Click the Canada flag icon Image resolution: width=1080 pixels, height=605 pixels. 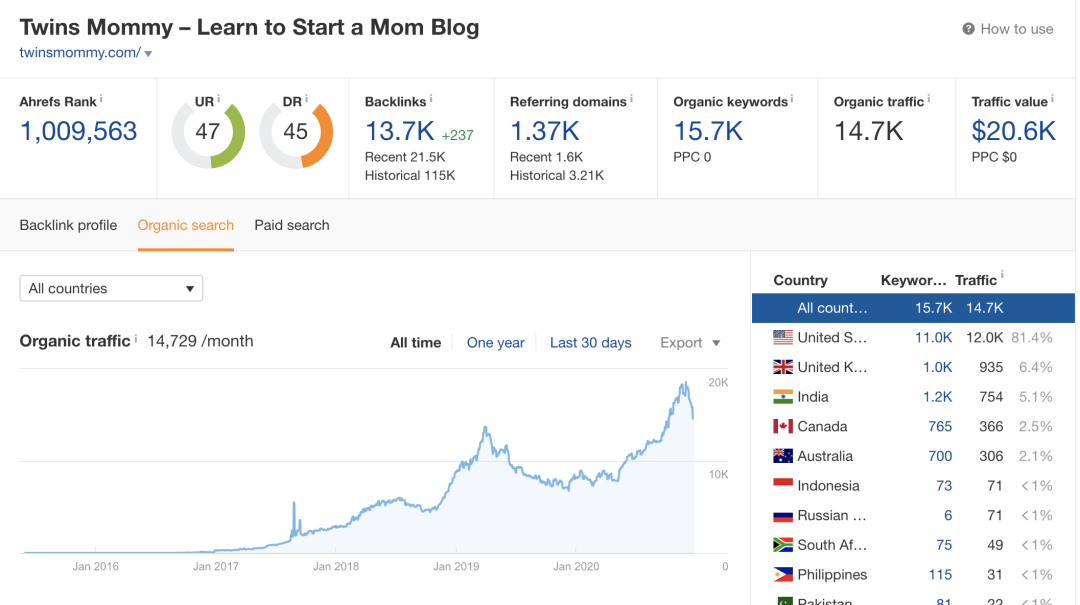(x=782, y=427)
